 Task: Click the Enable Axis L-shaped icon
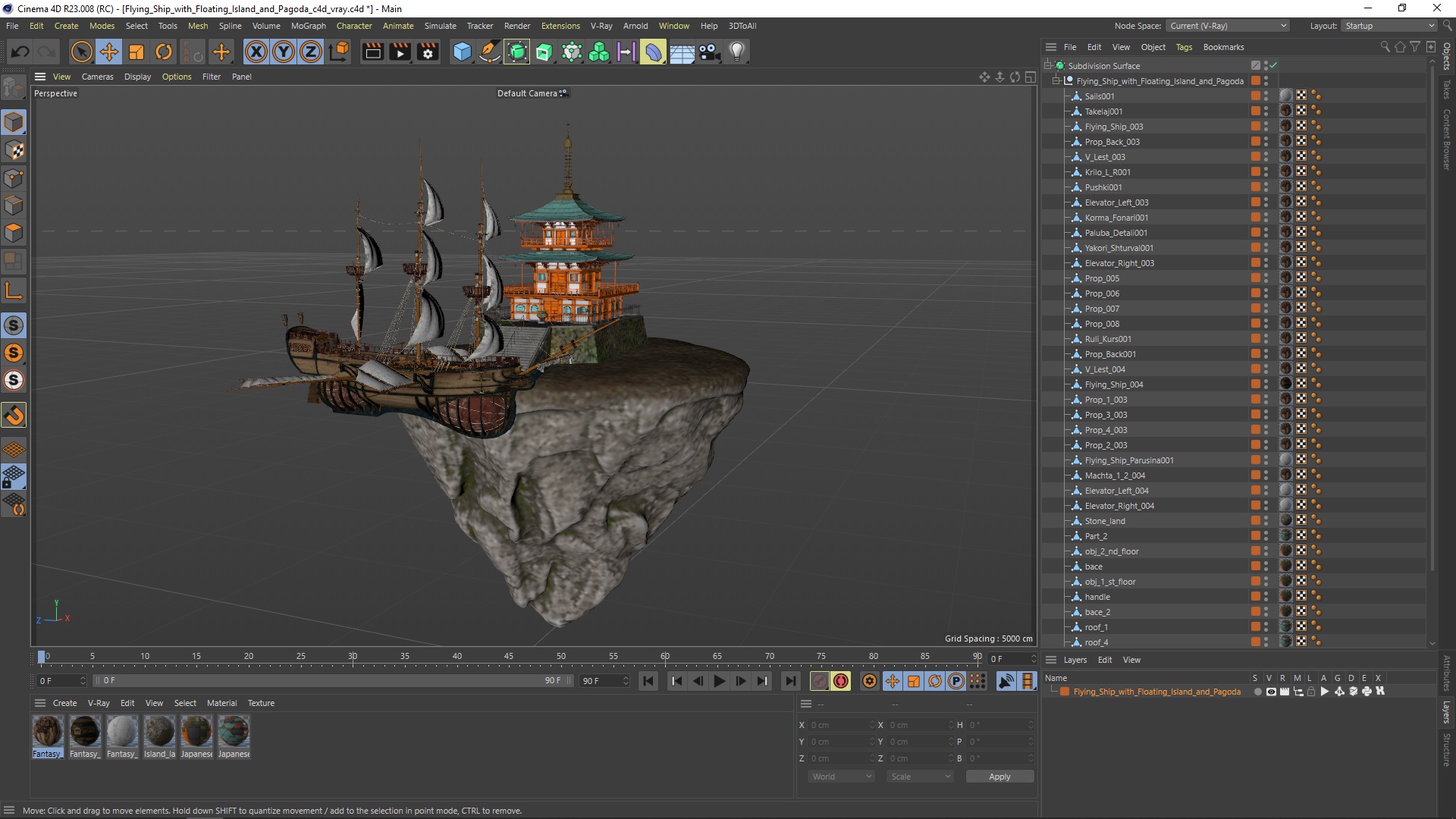click(x=14, y=291)
